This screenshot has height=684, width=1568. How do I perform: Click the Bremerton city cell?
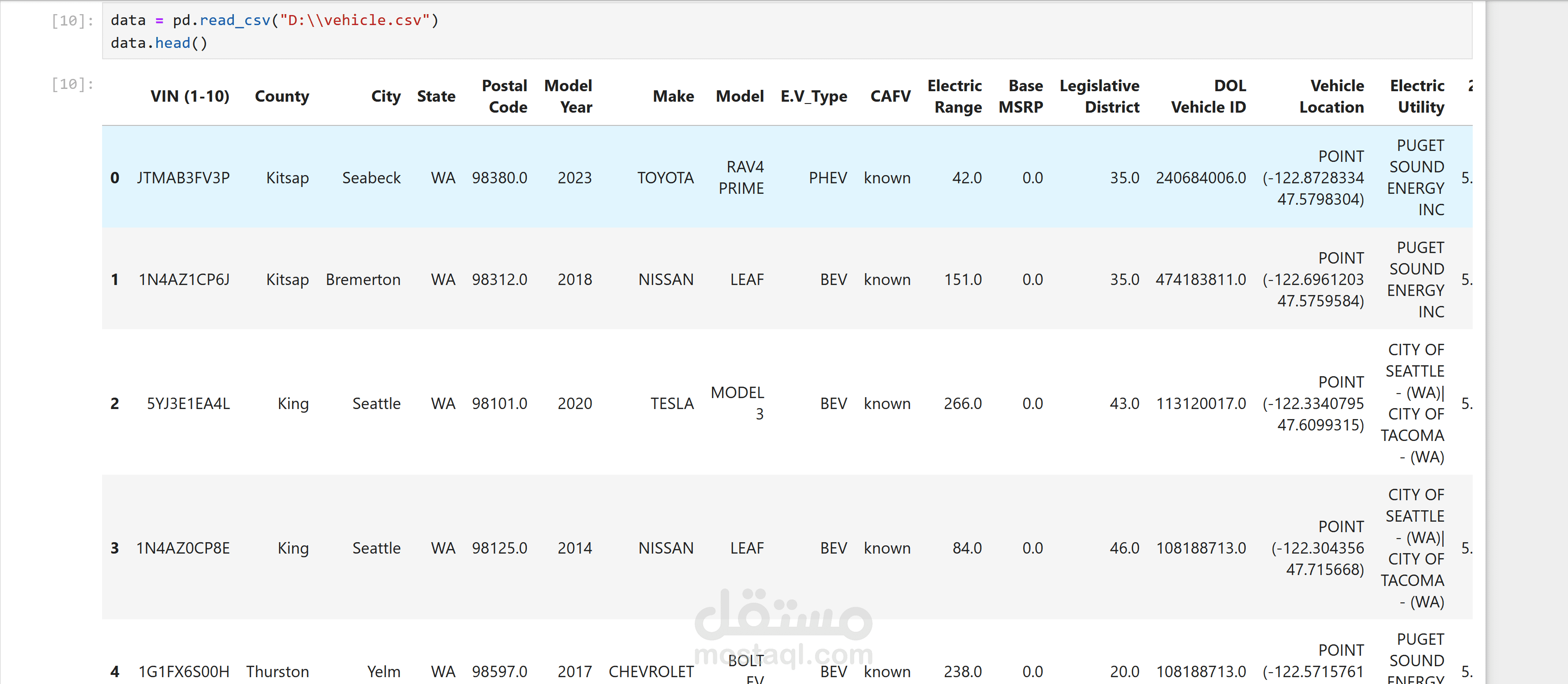pyautogui.click(x=363, y=280)
